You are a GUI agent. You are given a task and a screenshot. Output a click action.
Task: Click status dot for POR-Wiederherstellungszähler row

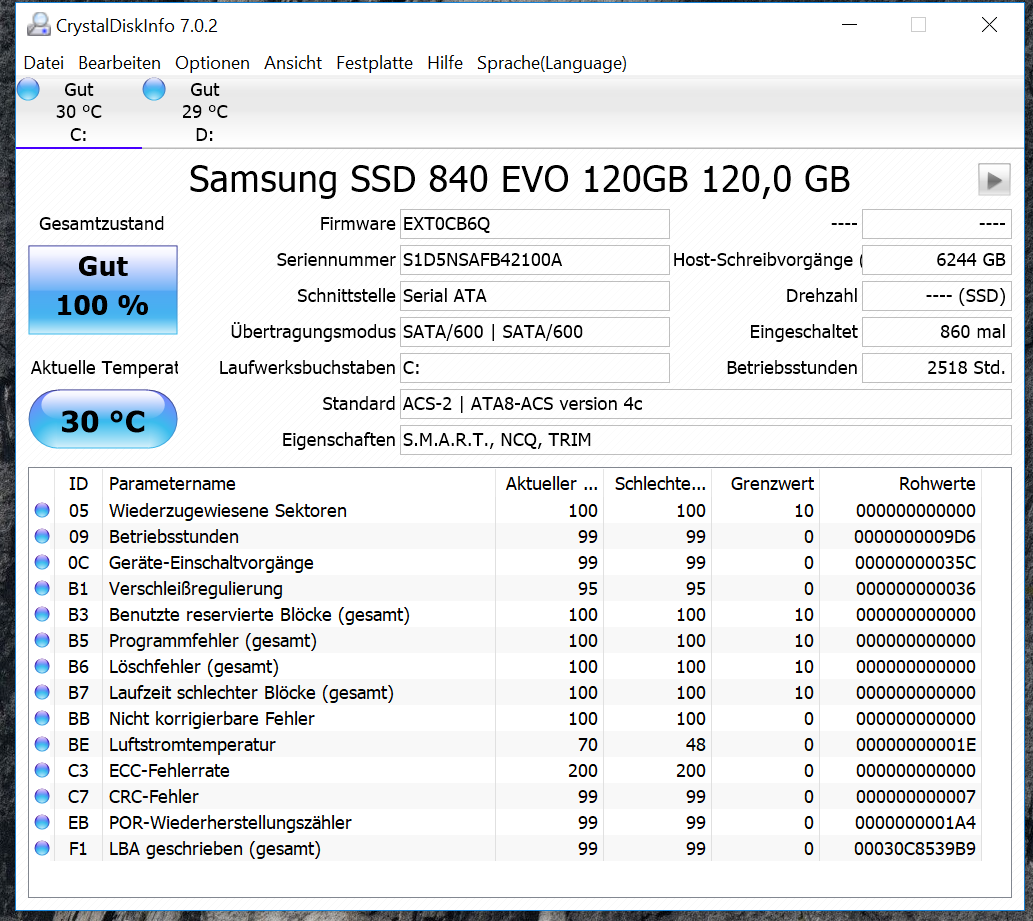42,822
